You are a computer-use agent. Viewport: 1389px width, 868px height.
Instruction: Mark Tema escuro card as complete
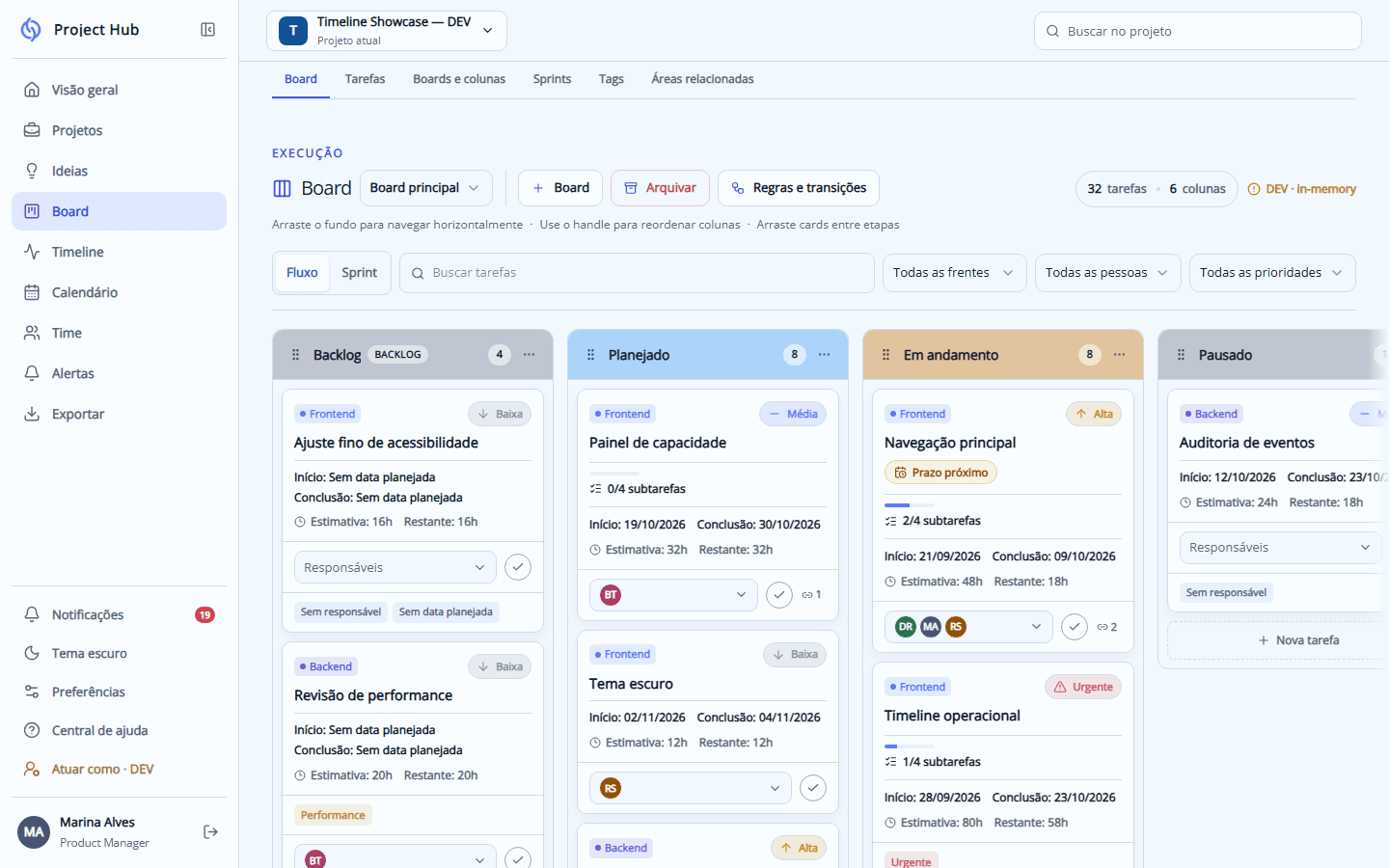pyautogui.click(x=813, y=788)
